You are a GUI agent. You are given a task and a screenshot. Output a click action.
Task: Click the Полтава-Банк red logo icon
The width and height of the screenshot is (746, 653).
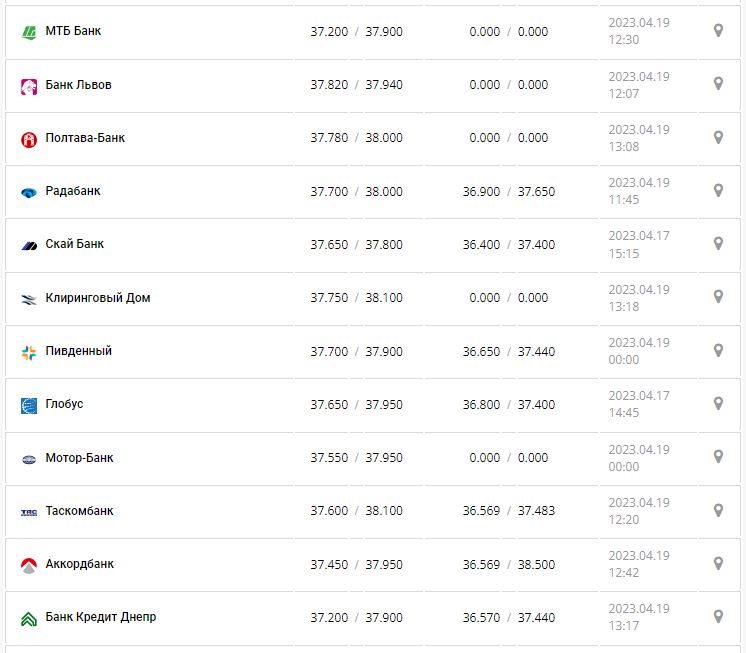click(x=29, y=139)
